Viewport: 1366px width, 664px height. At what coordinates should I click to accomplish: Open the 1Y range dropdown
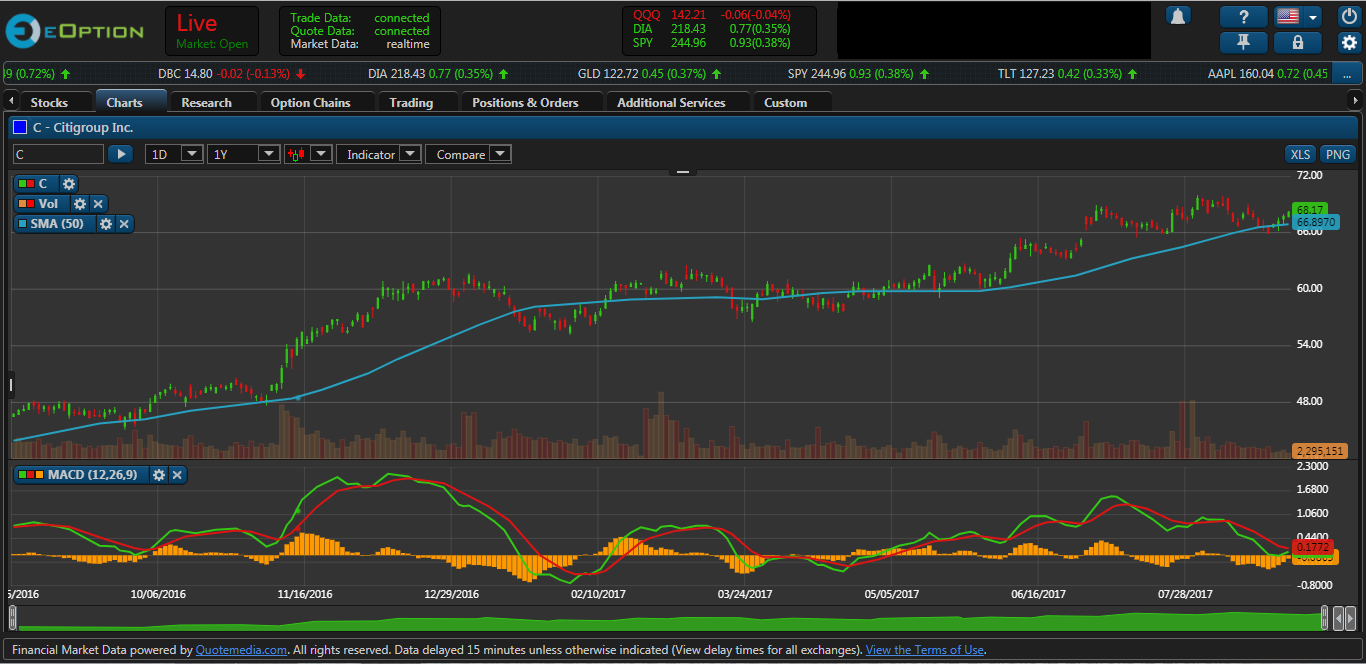(x=243, y=154)
